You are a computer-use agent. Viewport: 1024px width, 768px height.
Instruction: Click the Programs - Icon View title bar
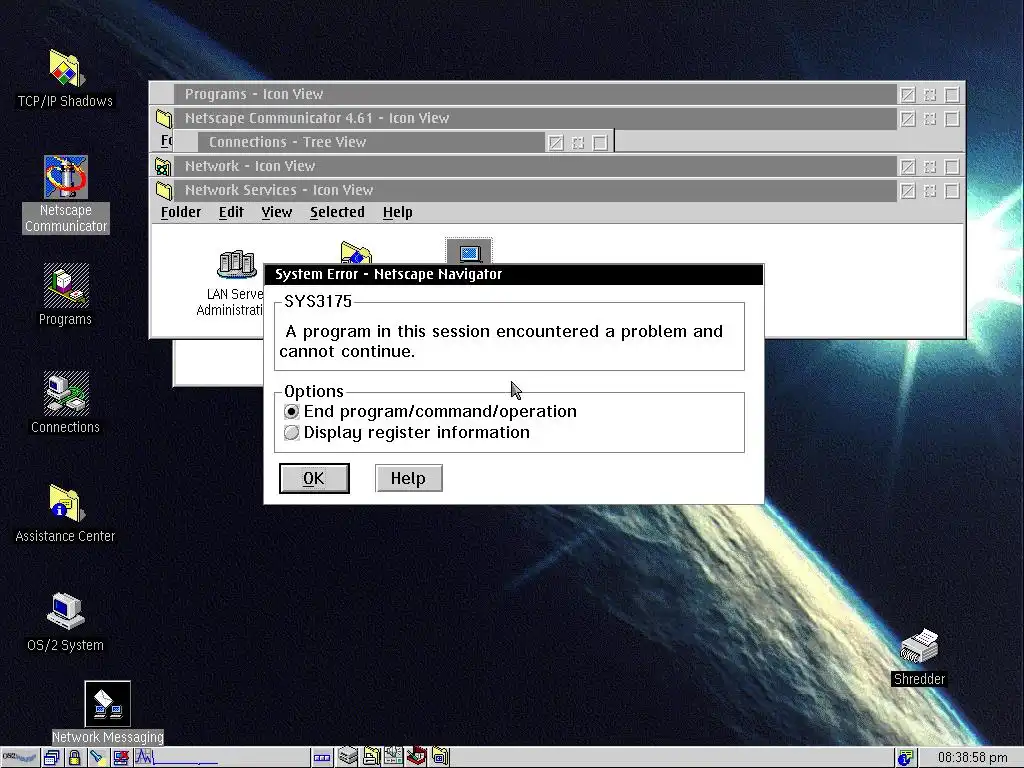click(x=536, y=94)
